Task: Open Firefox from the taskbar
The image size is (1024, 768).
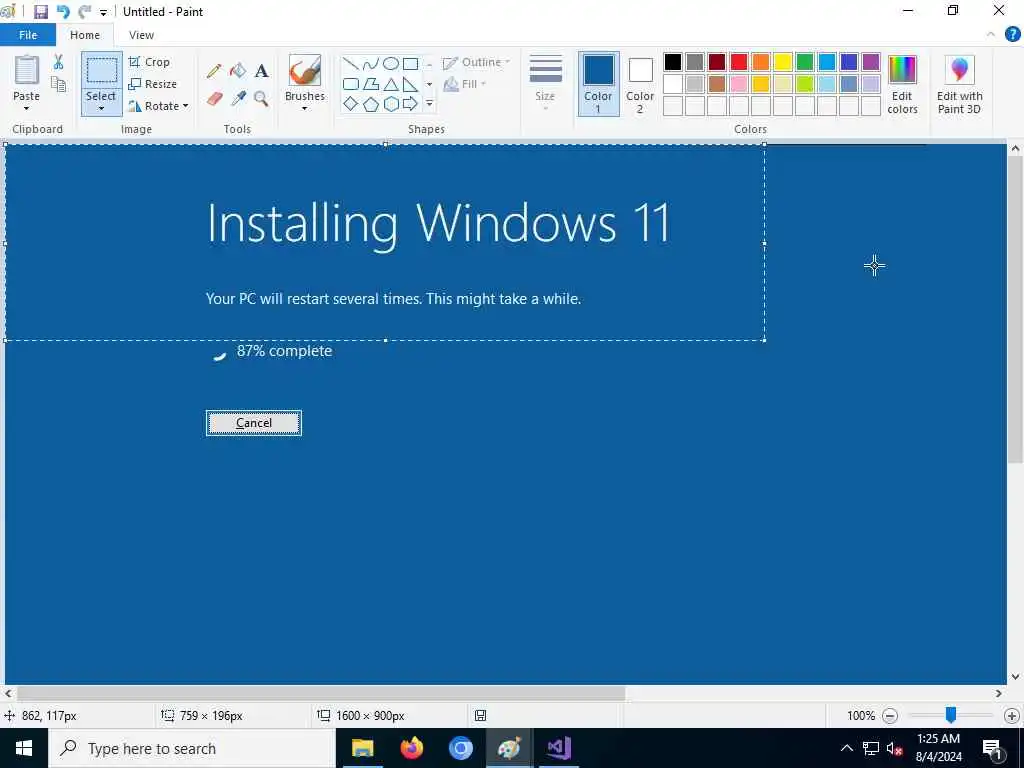Action: coord(411,748)
